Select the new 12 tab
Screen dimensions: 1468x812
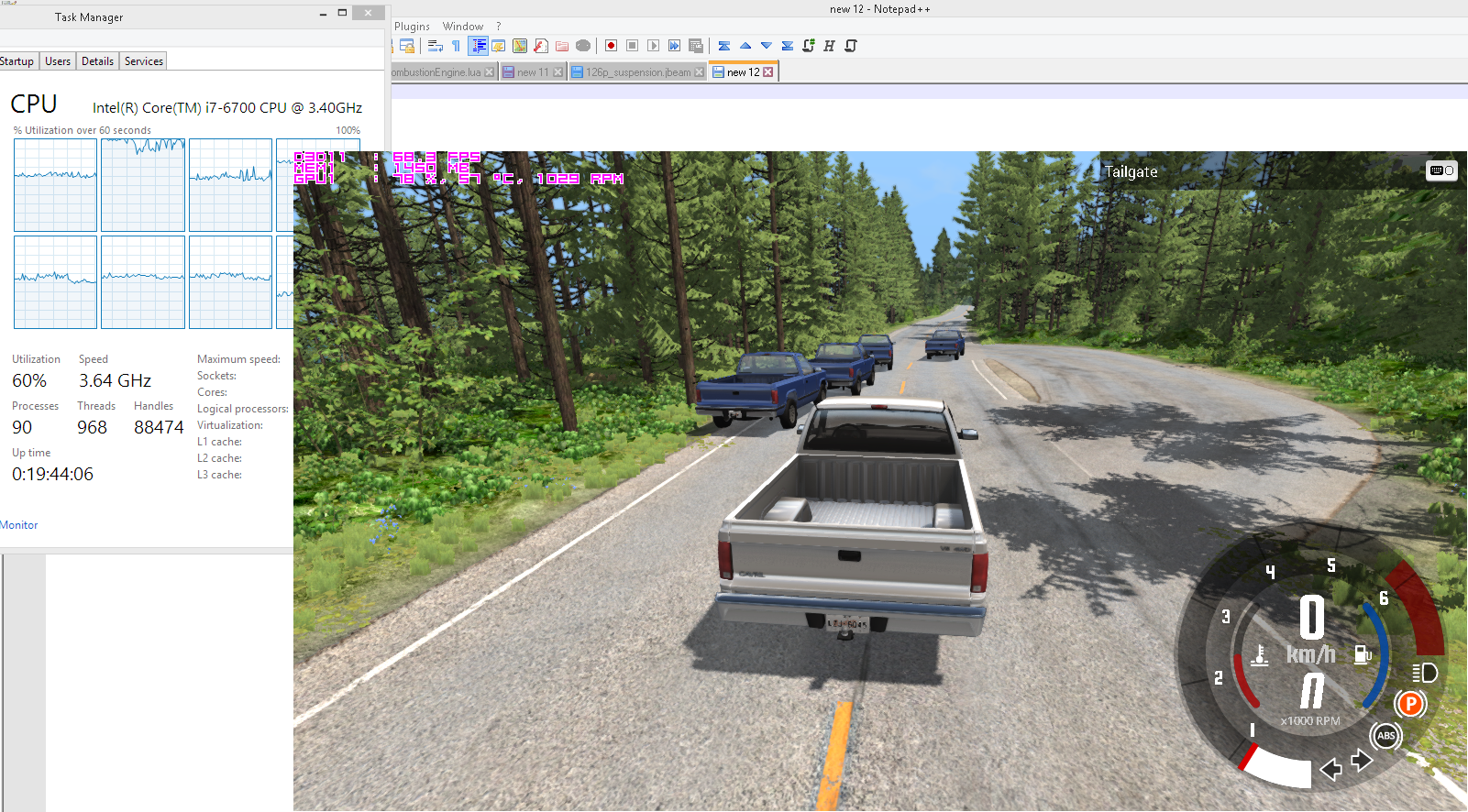744,72
